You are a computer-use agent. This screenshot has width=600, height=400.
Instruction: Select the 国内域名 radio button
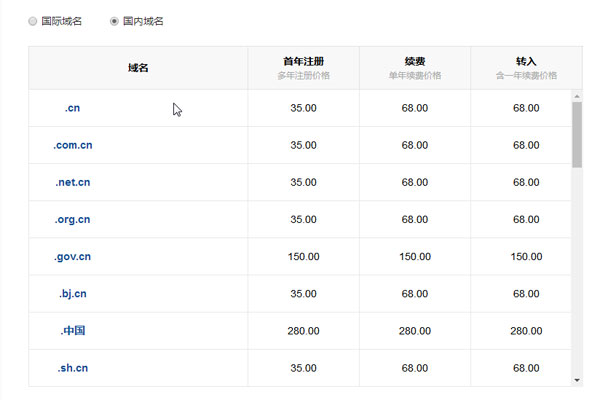(114, 21)
